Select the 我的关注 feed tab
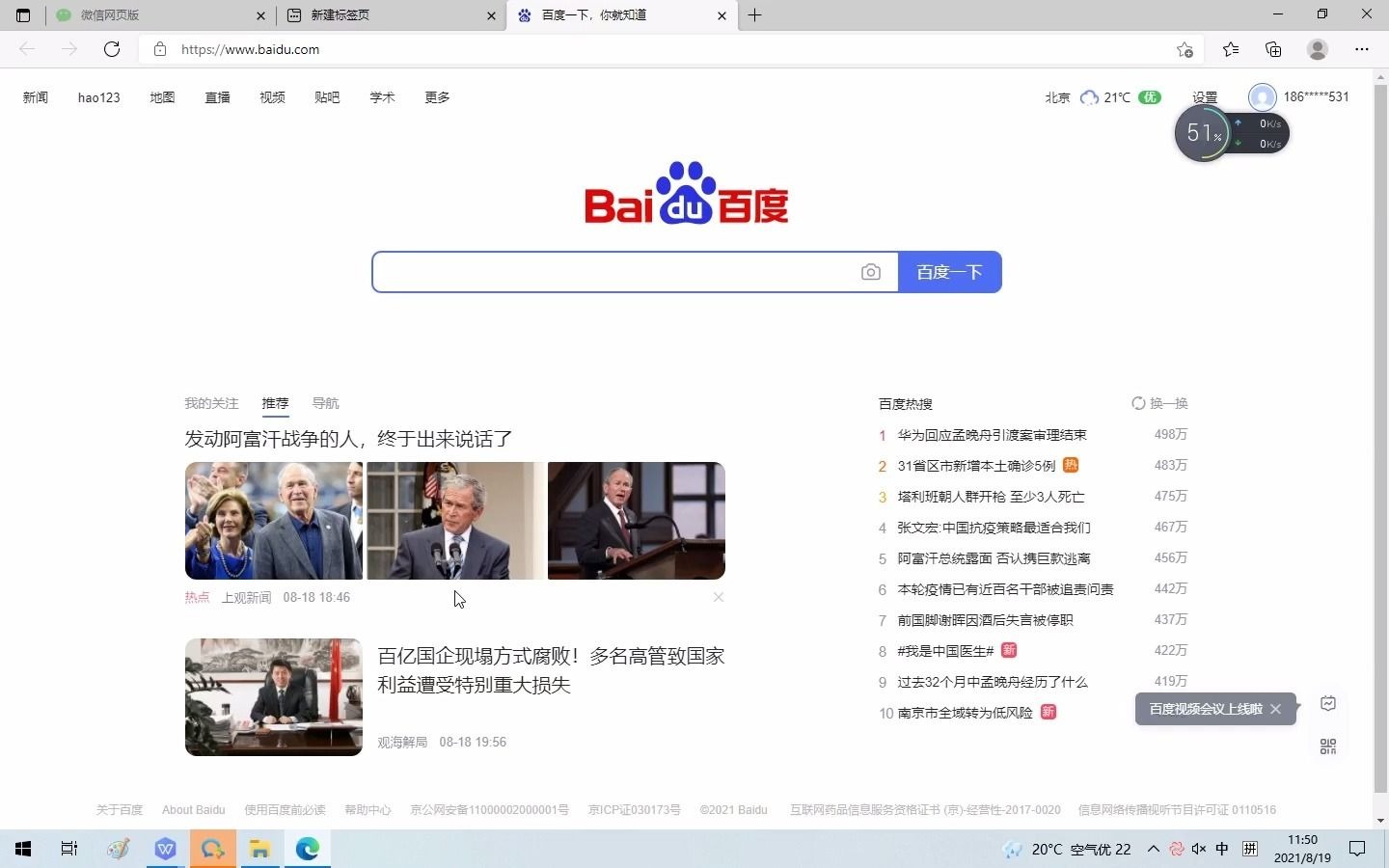The width and height of the screenshot is (1389, 868). [x=211, y=403]
